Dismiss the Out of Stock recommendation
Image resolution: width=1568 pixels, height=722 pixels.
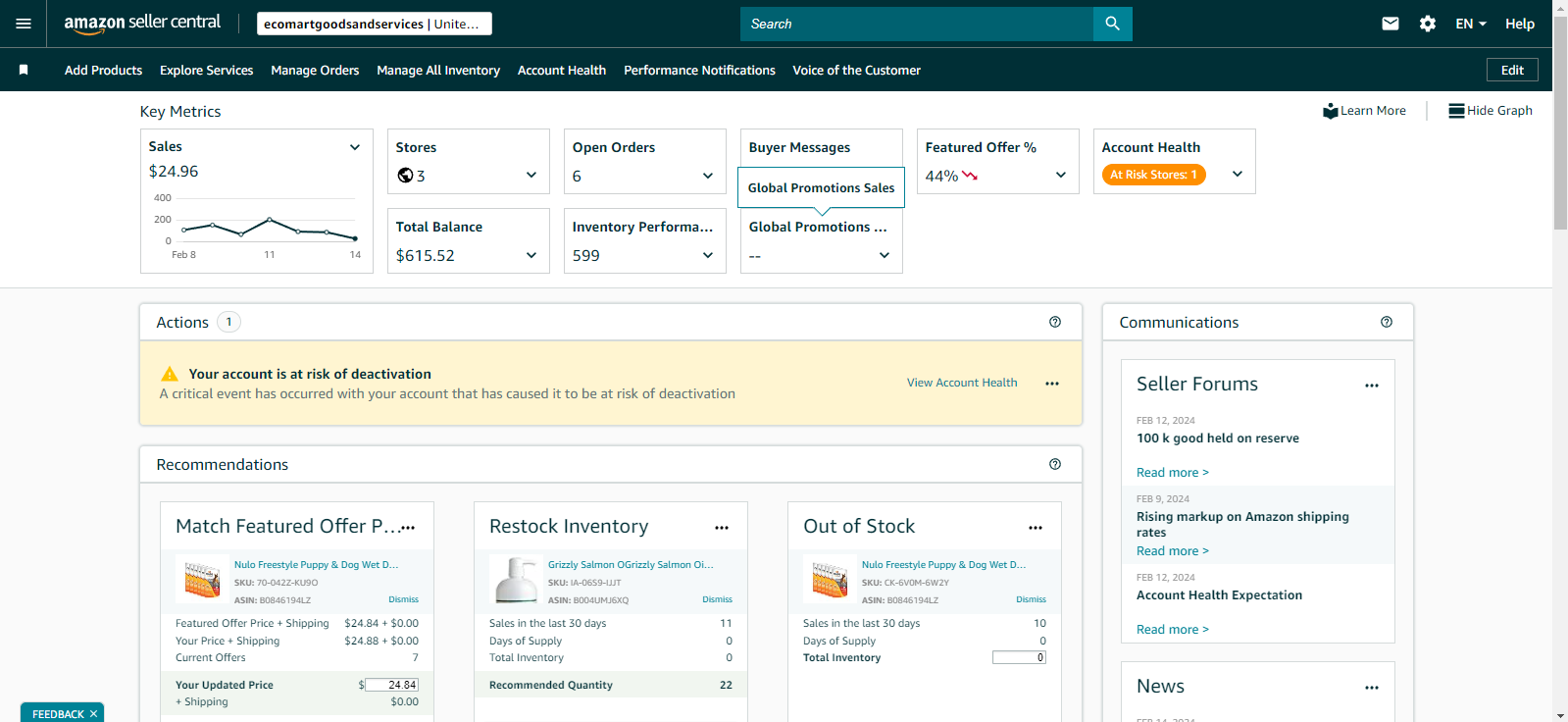click(1031, 599)
